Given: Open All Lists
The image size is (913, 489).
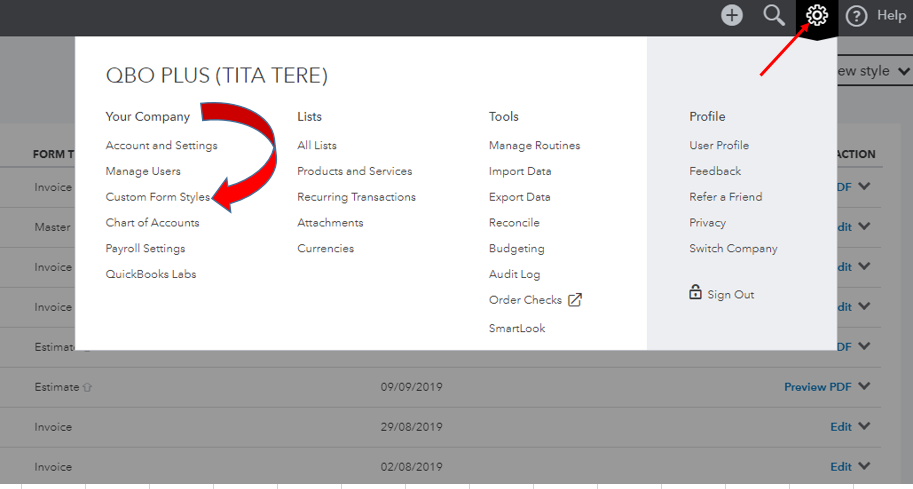Looking at the screenshot, I should pyautogui.click(x=317, y=146).
